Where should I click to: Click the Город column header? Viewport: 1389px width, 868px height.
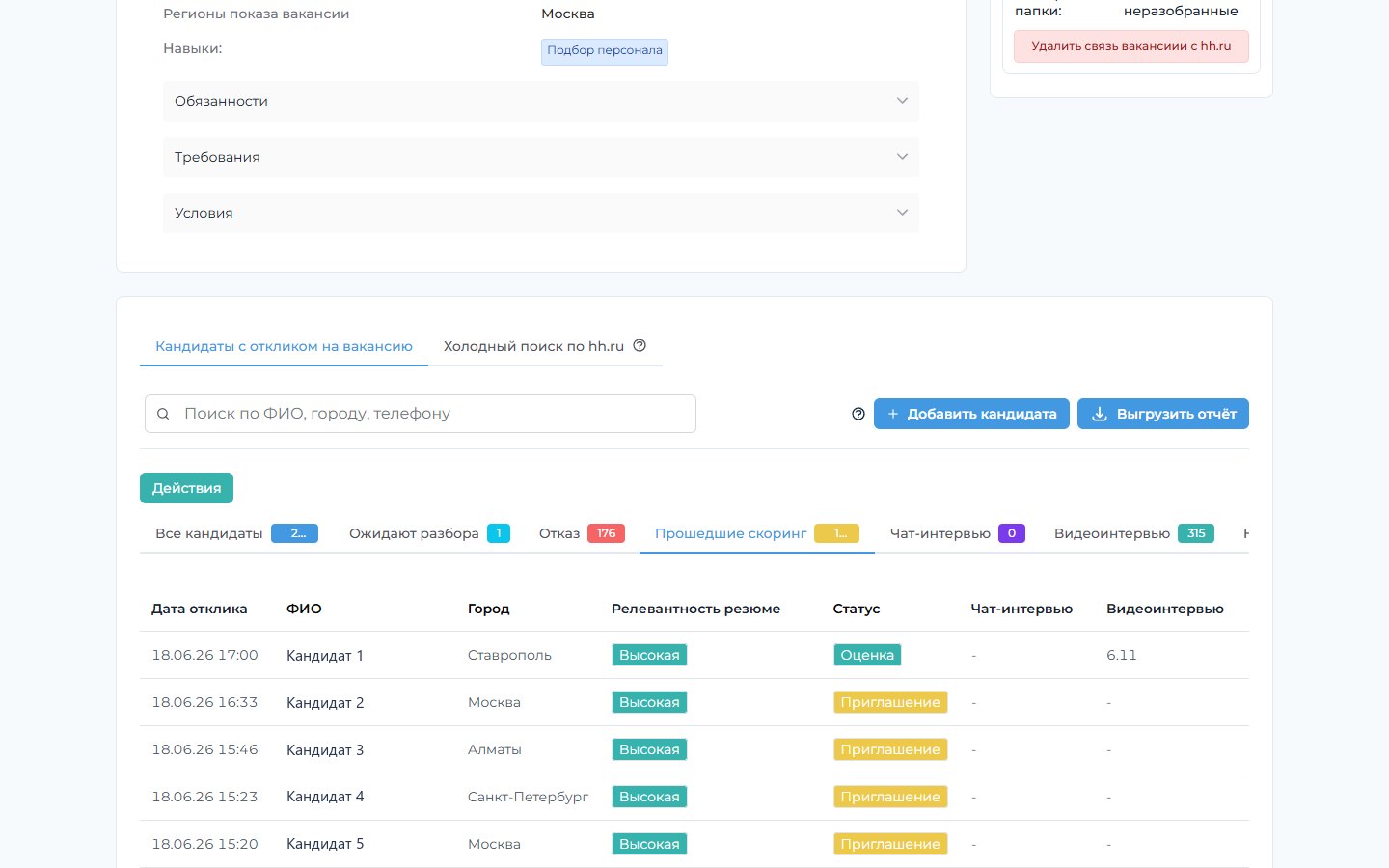(x=488, y=609)
